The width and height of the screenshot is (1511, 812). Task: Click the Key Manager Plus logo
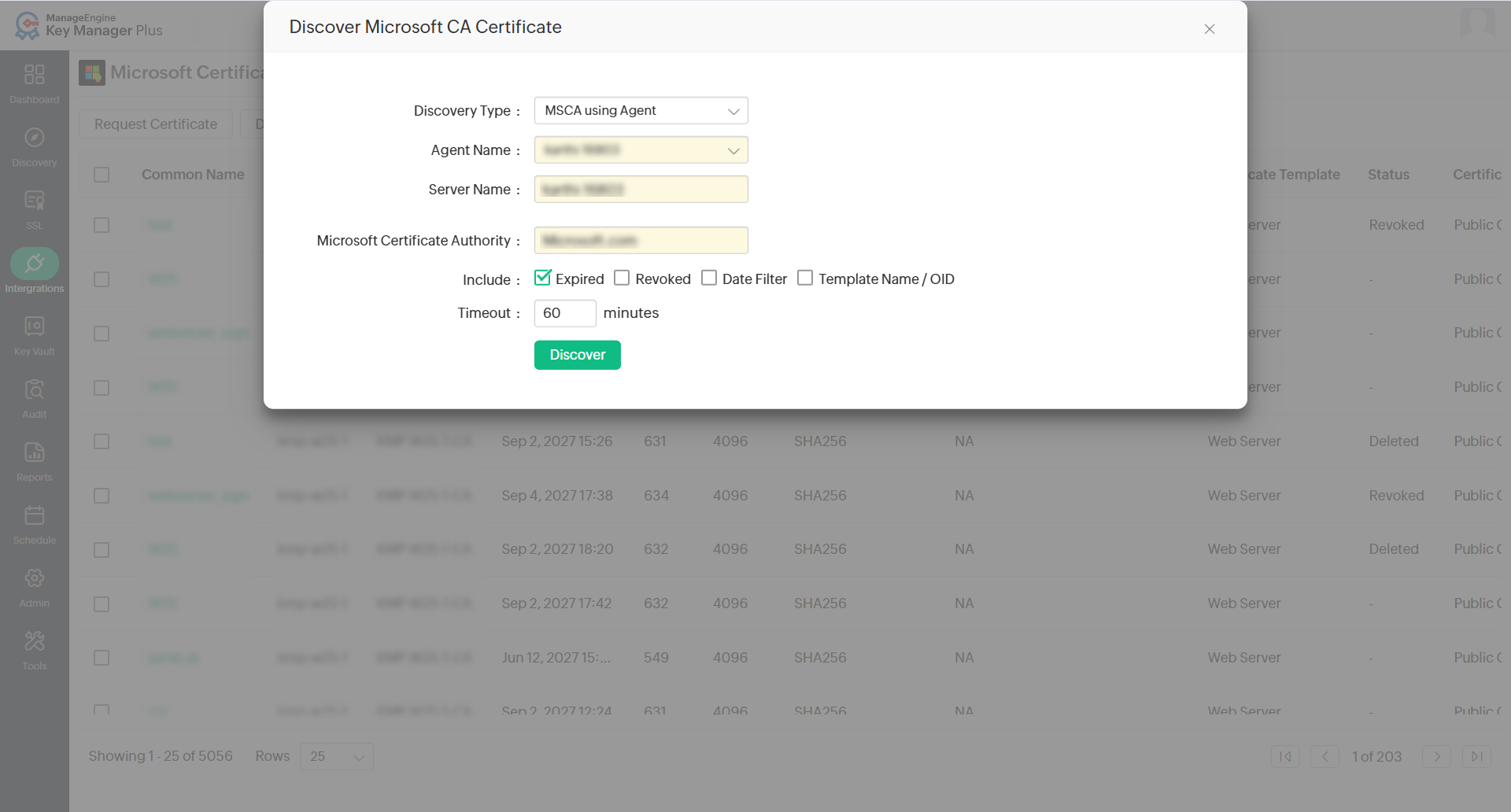point(88,25)
